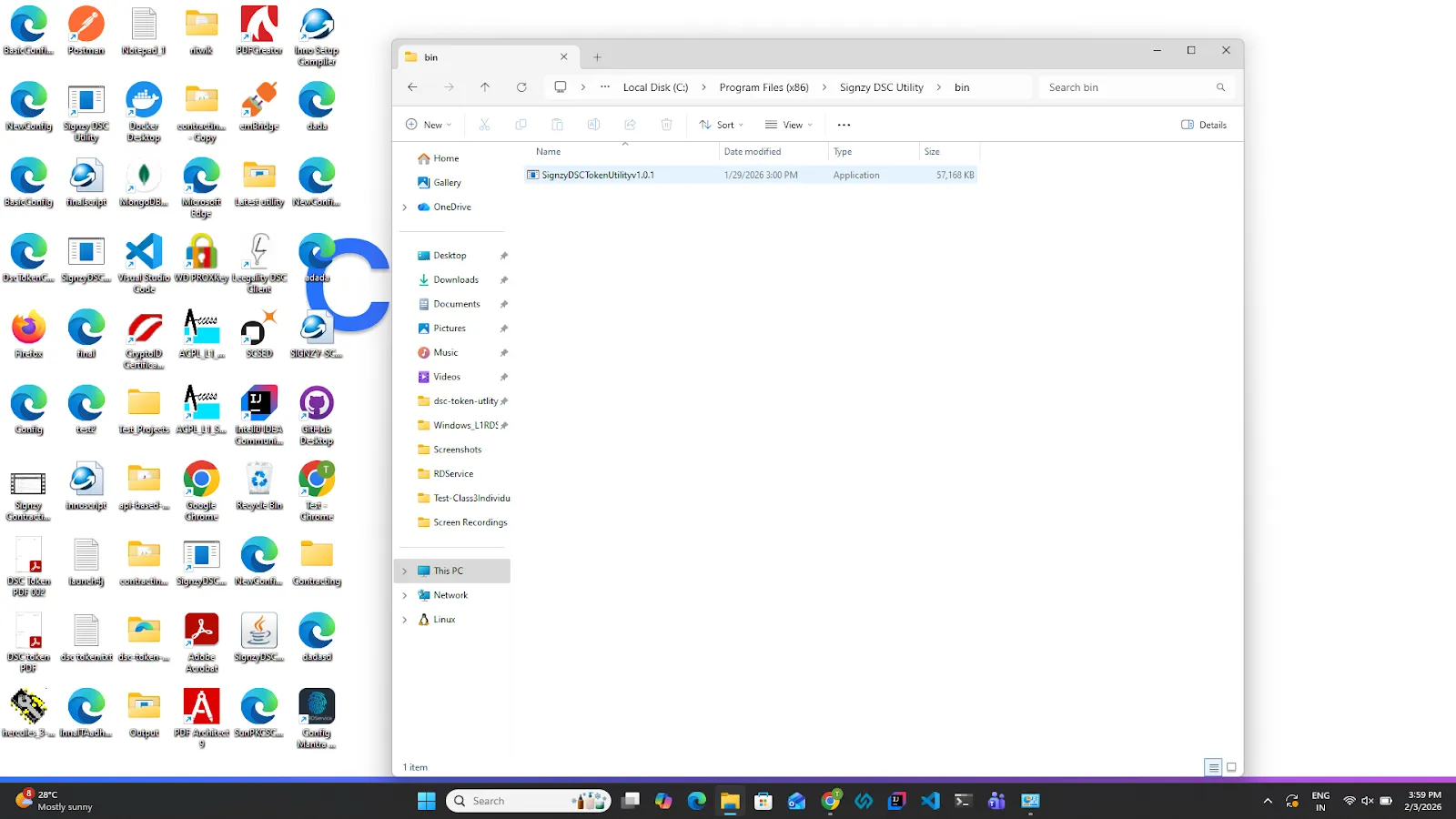Sort files by the Date modified column

coord(773,152)
